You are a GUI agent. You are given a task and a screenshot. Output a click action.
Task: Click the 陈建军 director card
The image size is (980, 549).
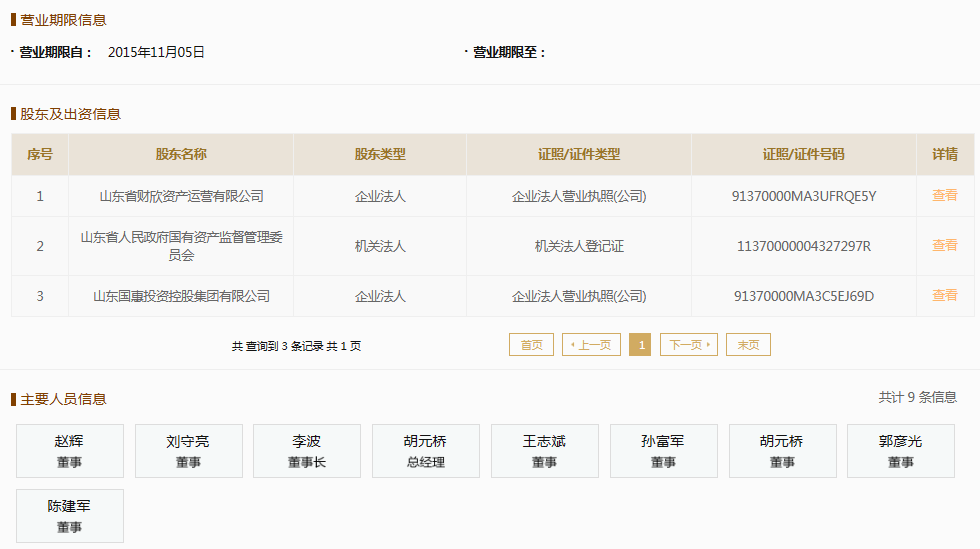70,516
